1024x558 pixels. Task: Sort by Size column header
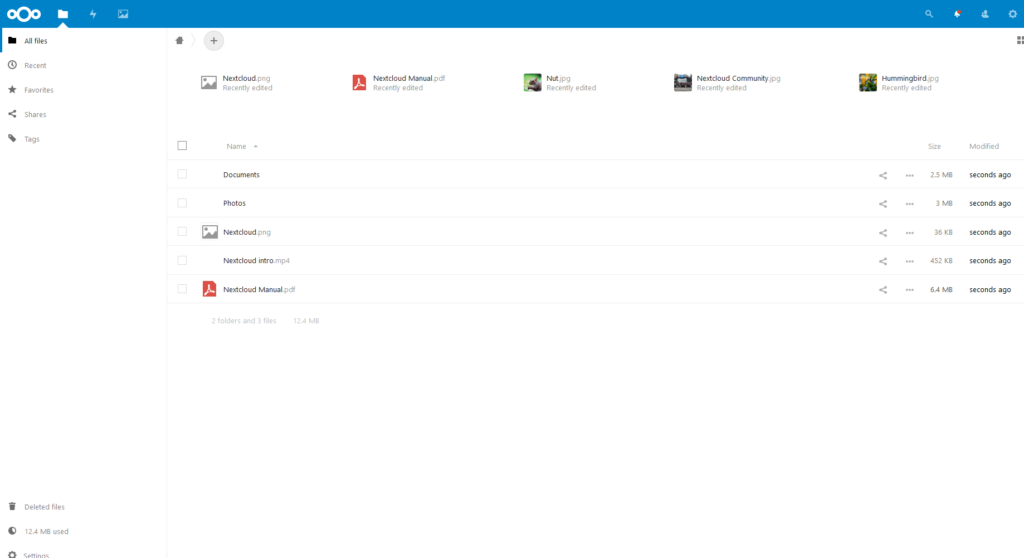click(935, 146)
